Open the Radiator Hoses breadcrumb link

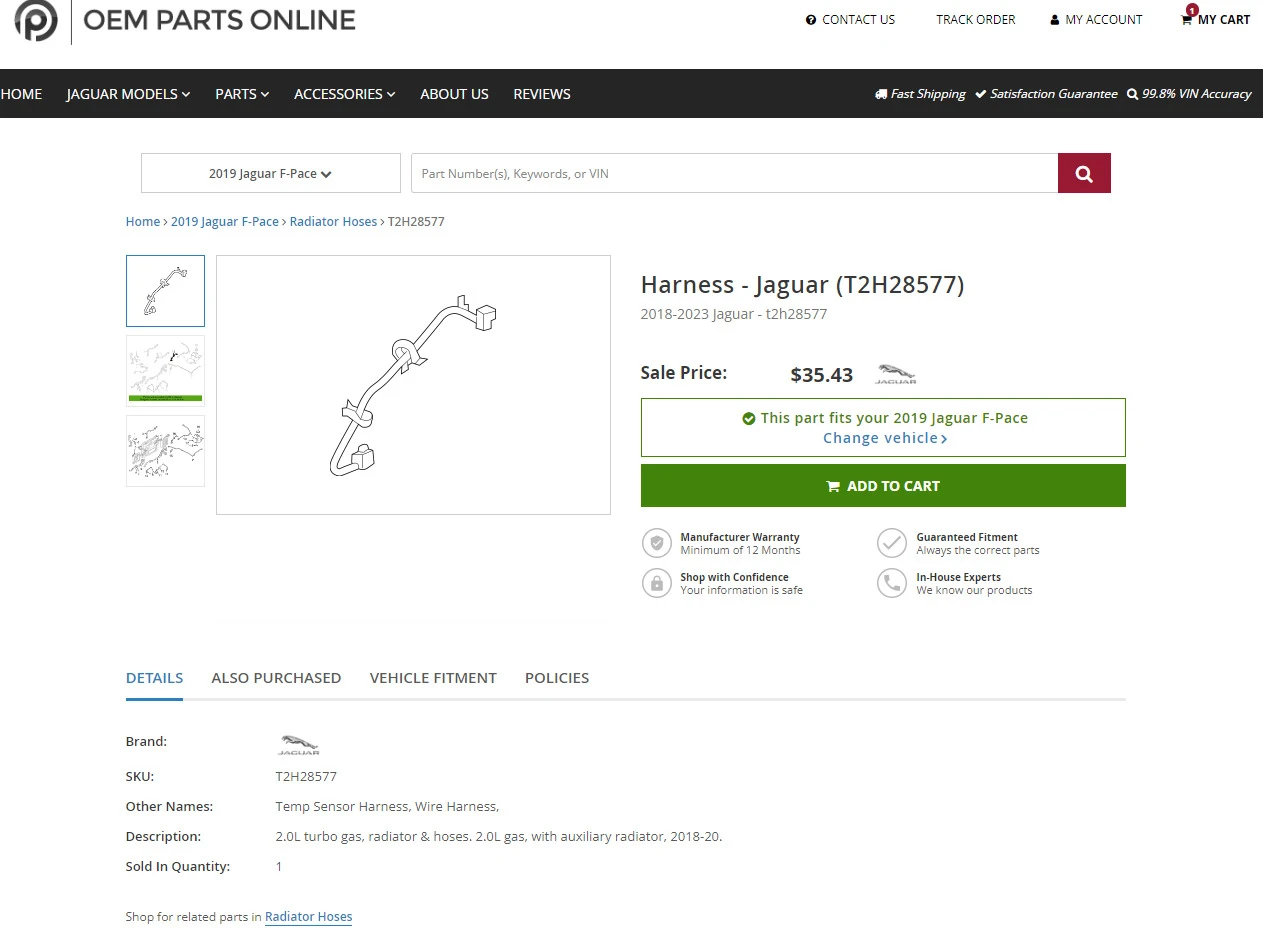point(333,222)
